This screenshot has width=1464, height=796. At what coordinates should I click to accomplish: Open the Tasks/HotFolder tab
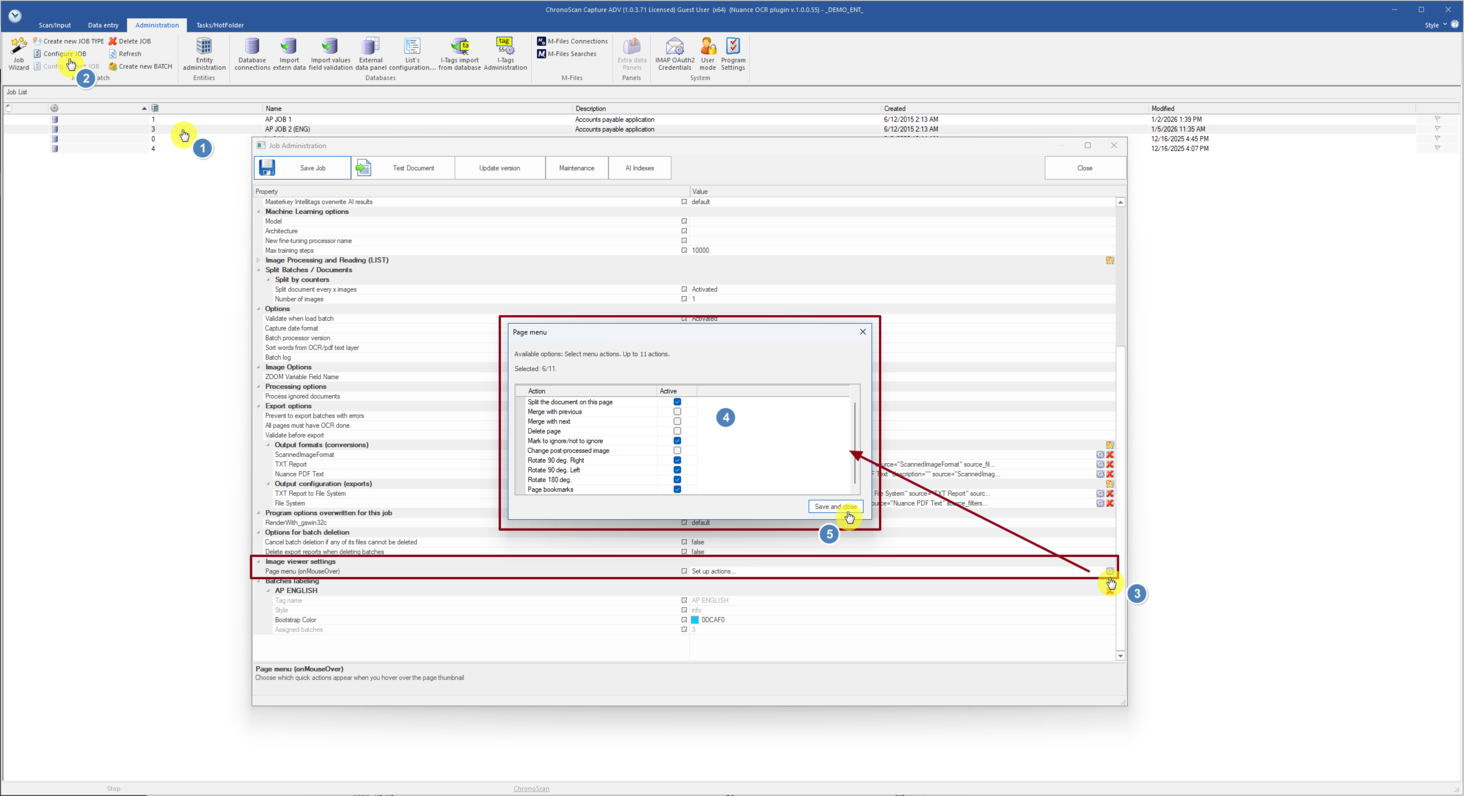click(x=219, y=25)
